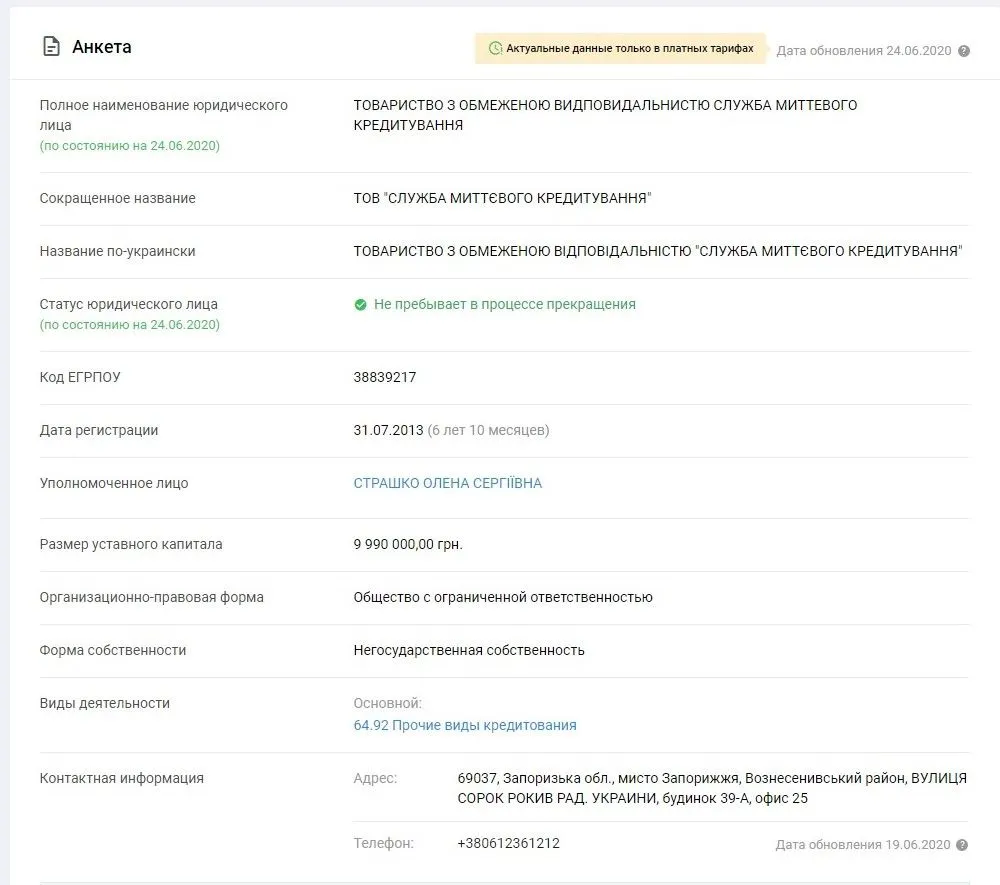1000x885 pixels.
Task: Click the authorized capital value 9 990 000,00 грн.
Action: [408, 544]
